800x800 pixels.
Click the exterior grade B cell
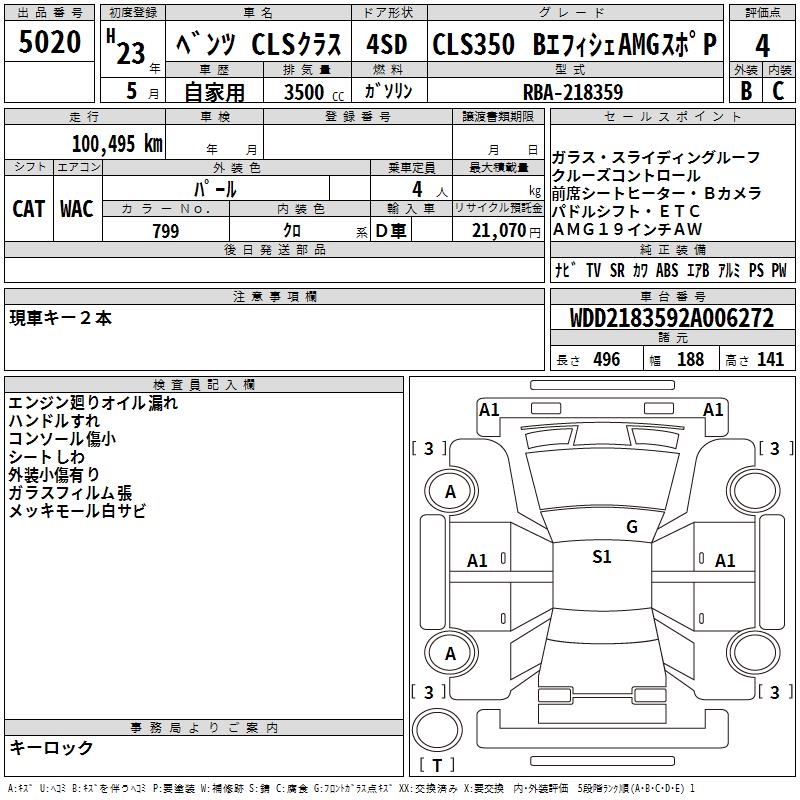pyautogui.click(x=745, y=90)
